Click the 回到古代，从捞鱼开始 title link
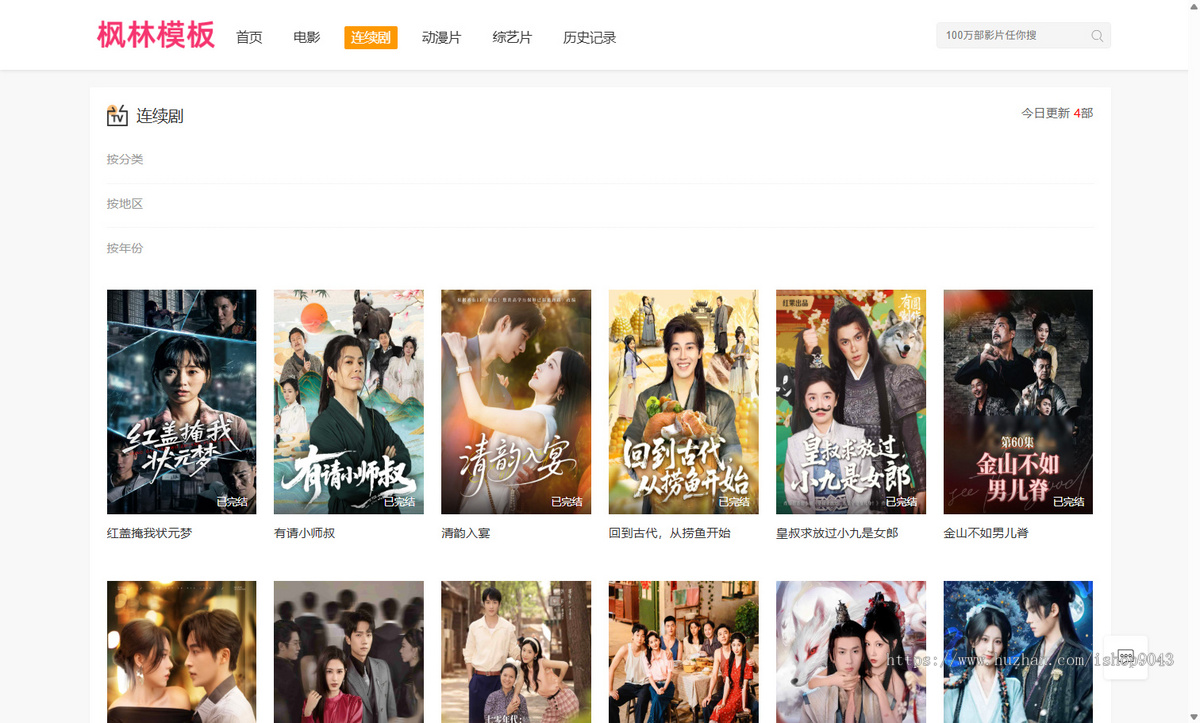Viewport: 1200px width, 723px height. tap(670, 533)
